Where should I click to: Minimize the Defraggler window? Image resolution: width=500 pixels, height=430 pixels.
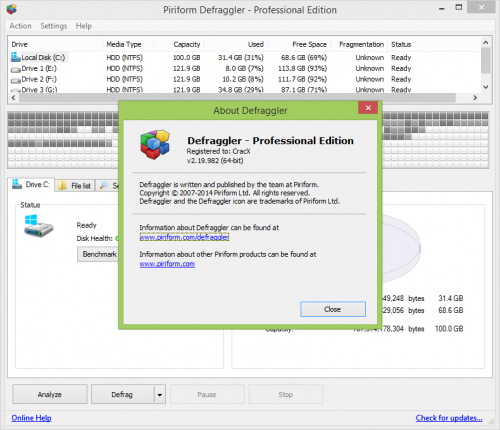click(x=442, y=8)
